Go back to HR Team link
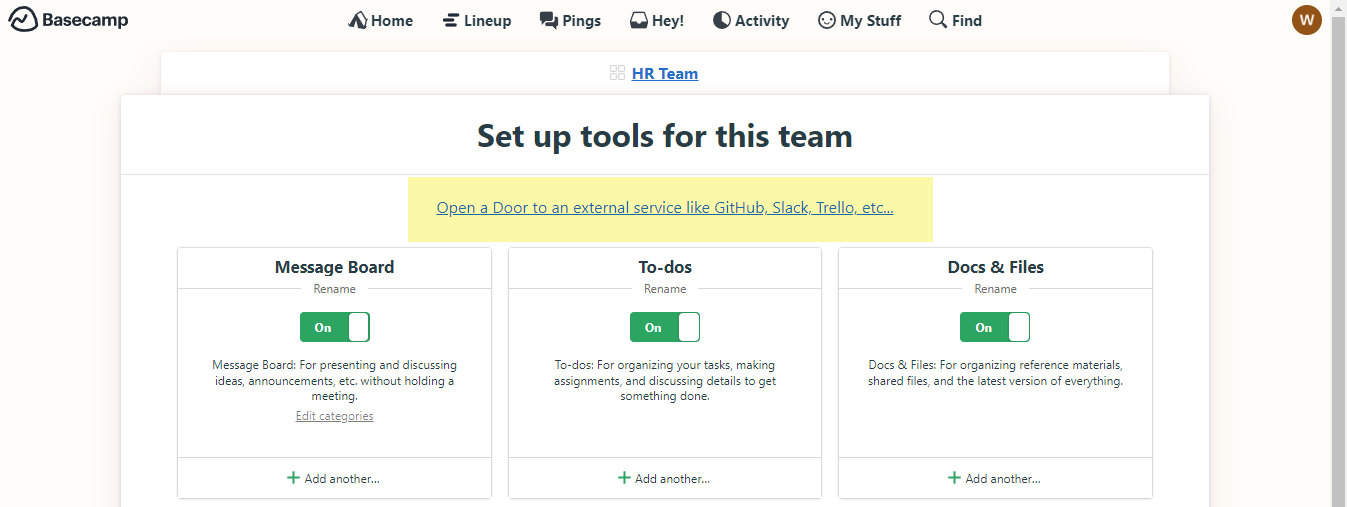 click(665, 73)
